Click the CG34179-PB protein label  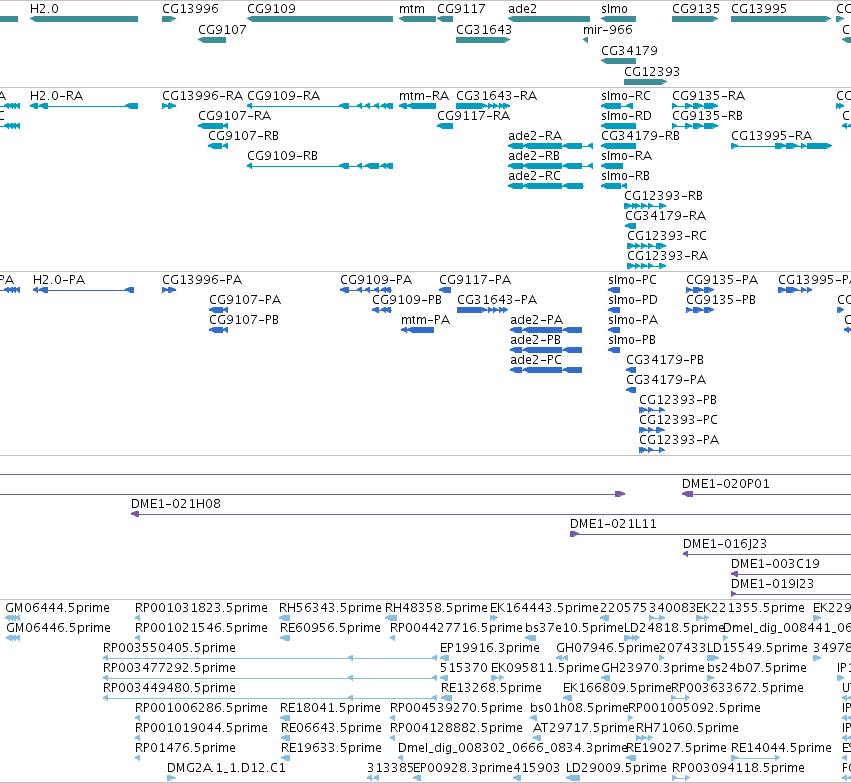click(x=665, y=360)
